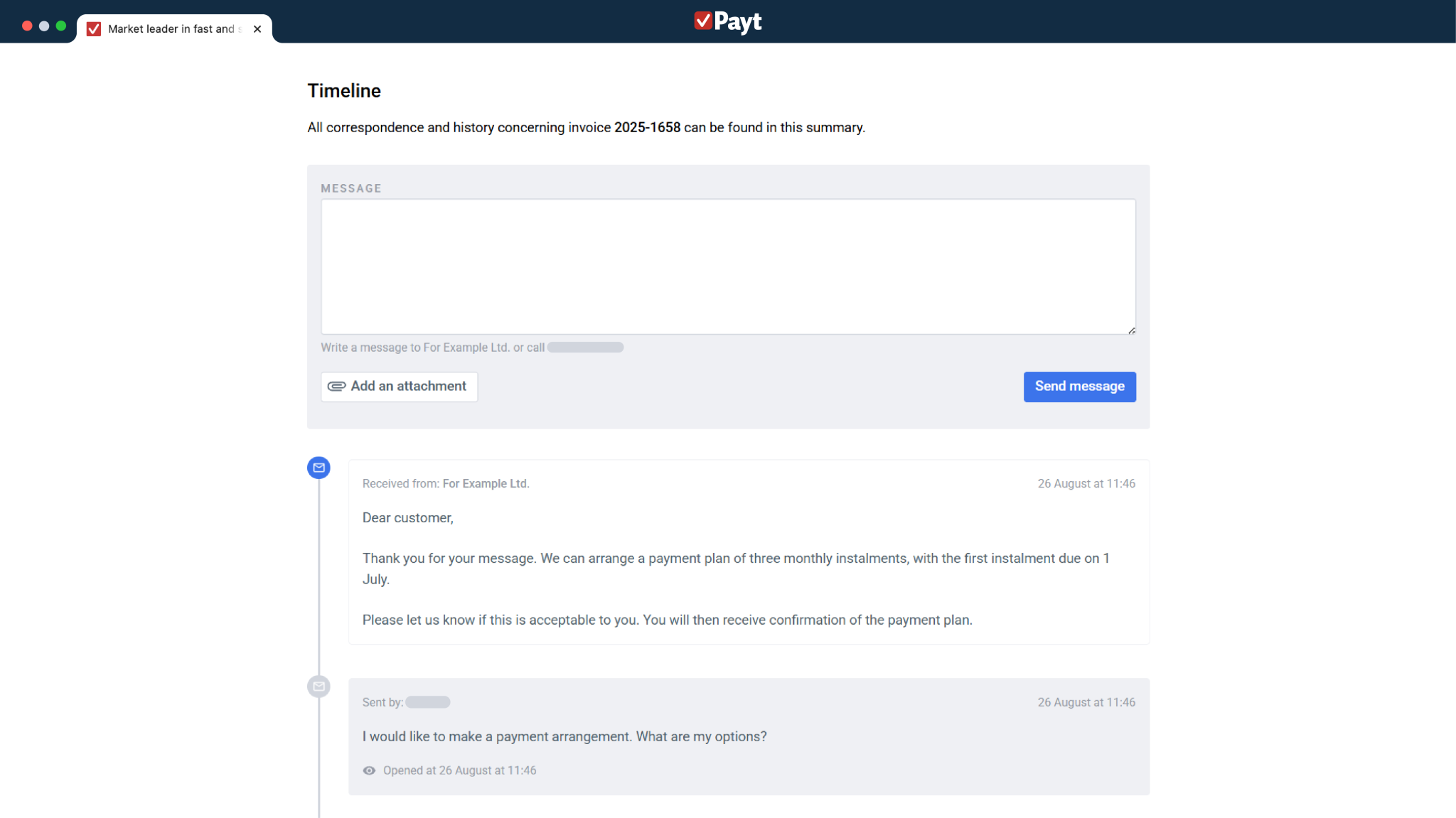
Task: Click the Payt logo in header
Action: coord(727,21)
